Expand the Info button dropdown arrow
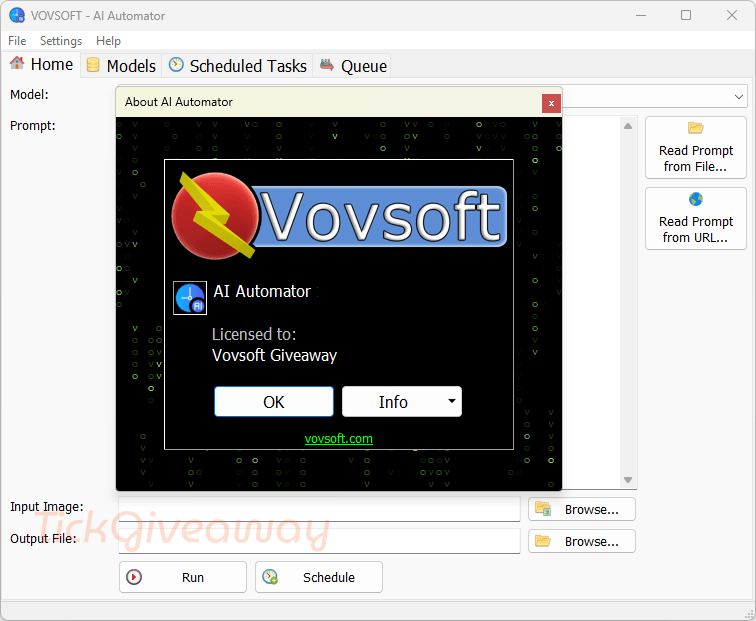This screenshot has height=621, width=756. [452, 401]
